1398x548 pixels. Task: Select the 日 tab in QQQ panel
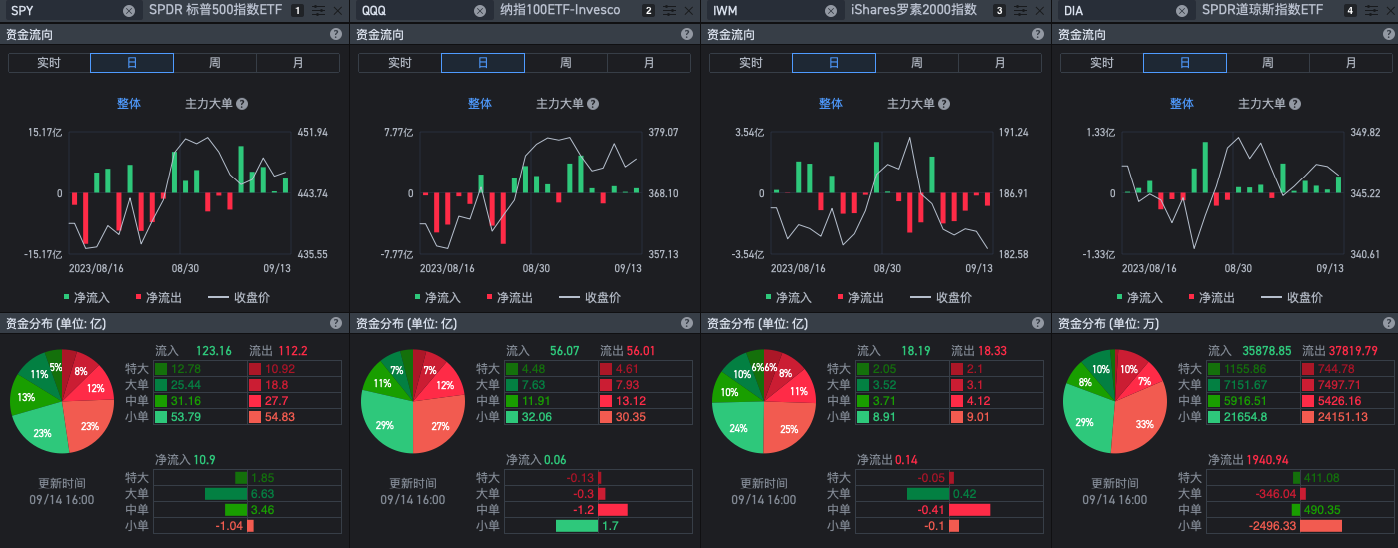(483, 63)
